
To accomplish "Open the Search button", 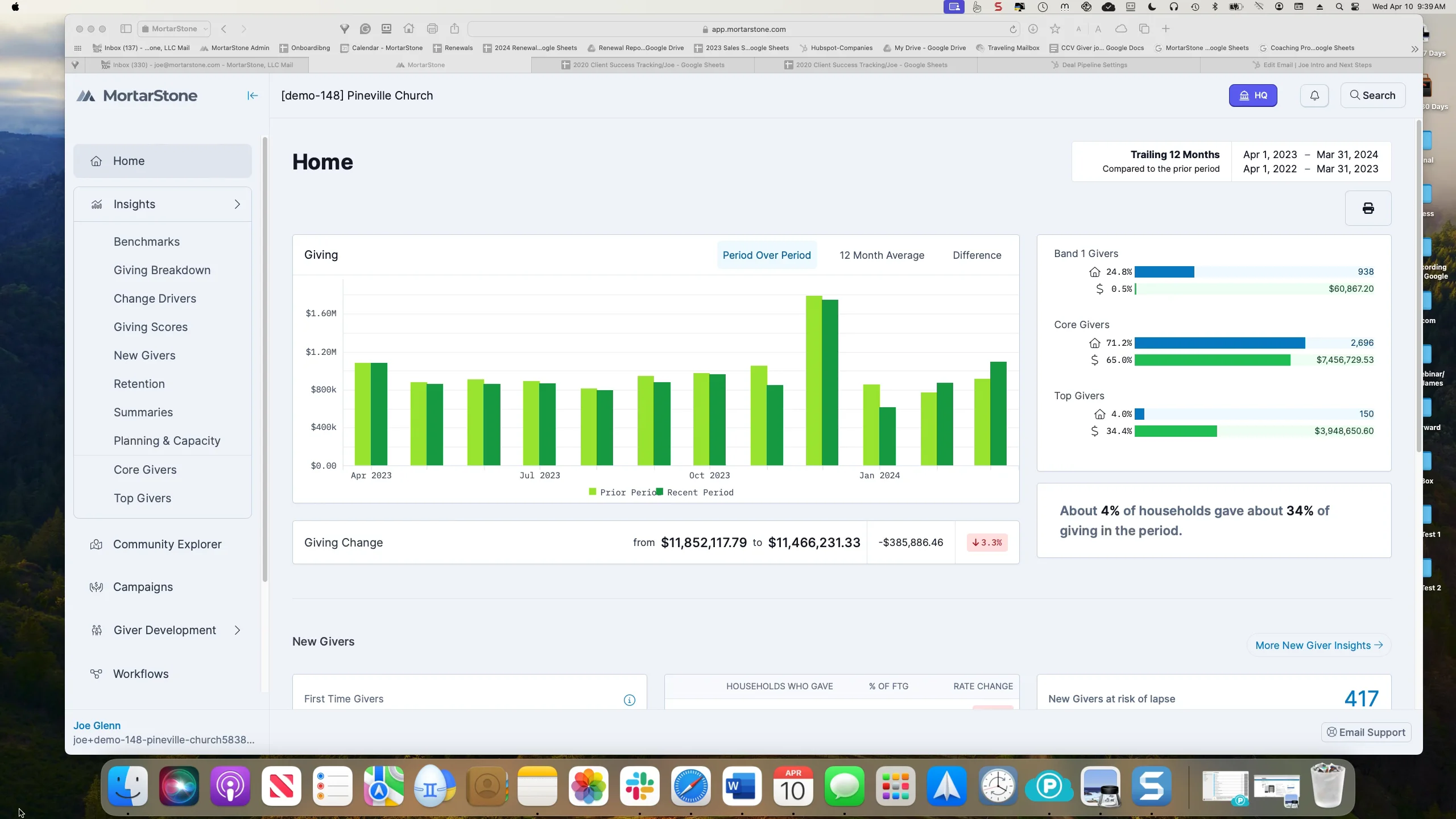I will 1372,96.
